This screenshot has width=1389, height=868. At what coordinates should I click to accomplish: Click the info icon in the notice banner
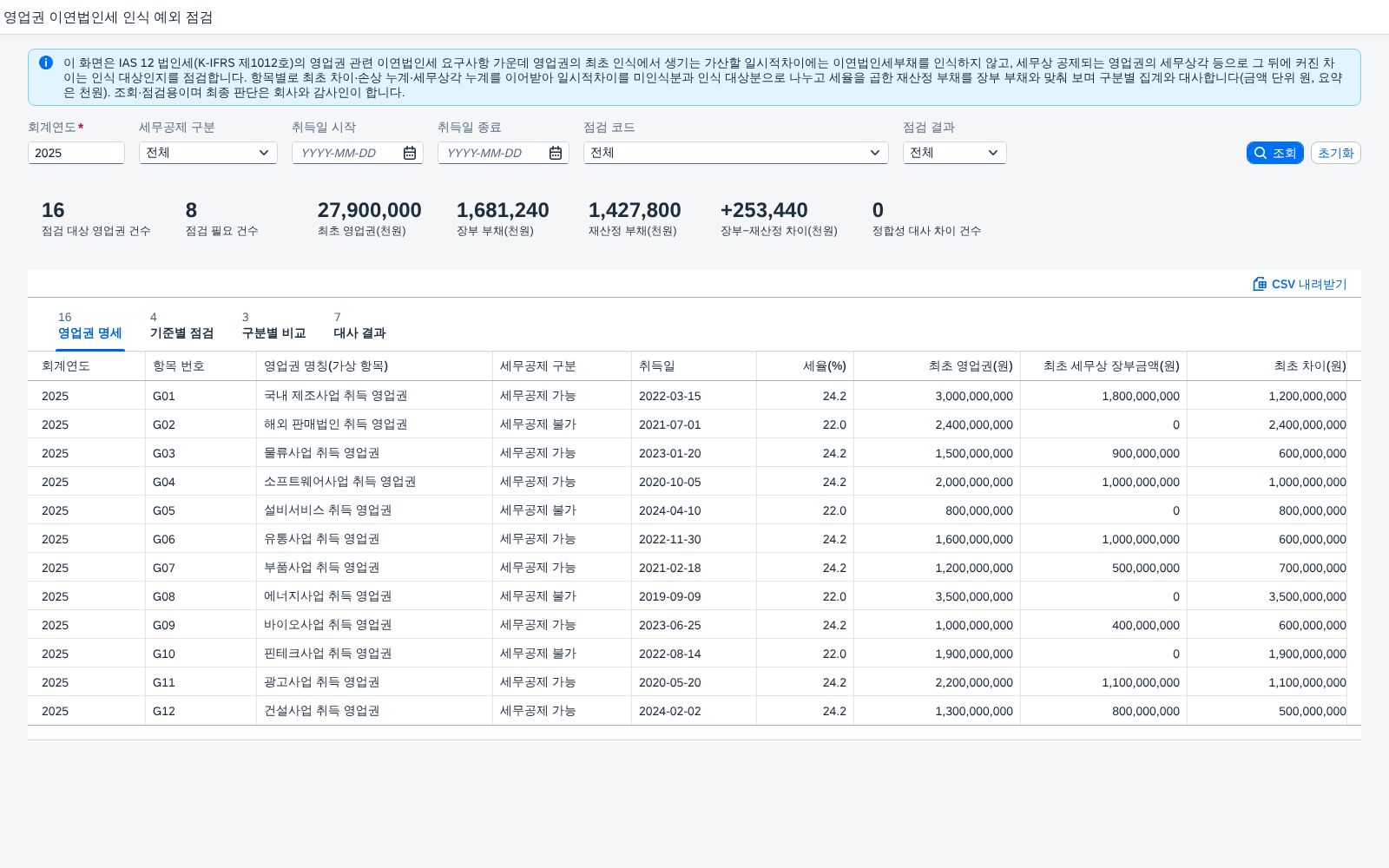[x=46, y=62]
